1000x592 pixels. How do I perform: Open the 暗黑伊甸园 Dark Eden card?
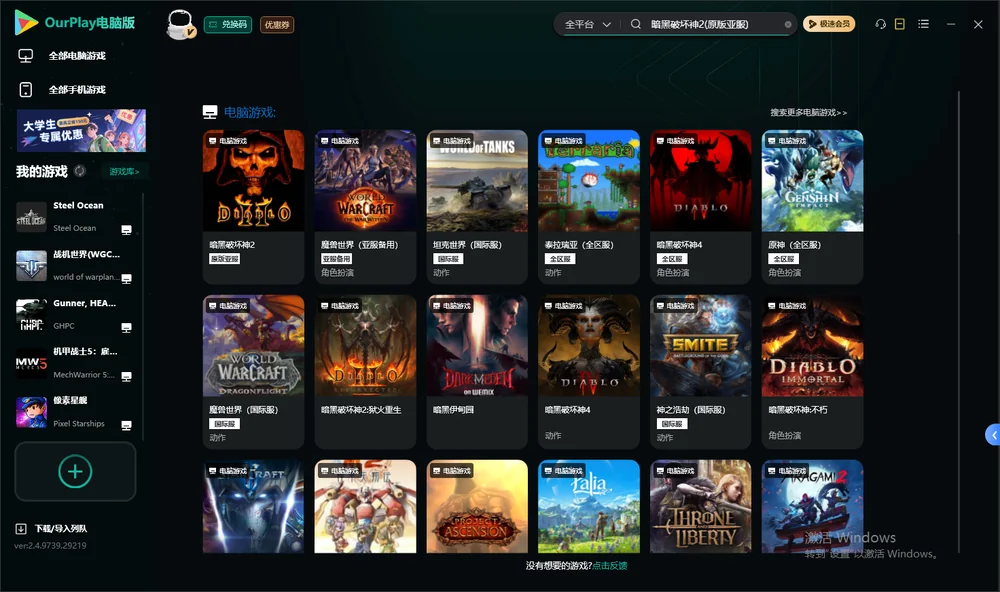[477, 372]
